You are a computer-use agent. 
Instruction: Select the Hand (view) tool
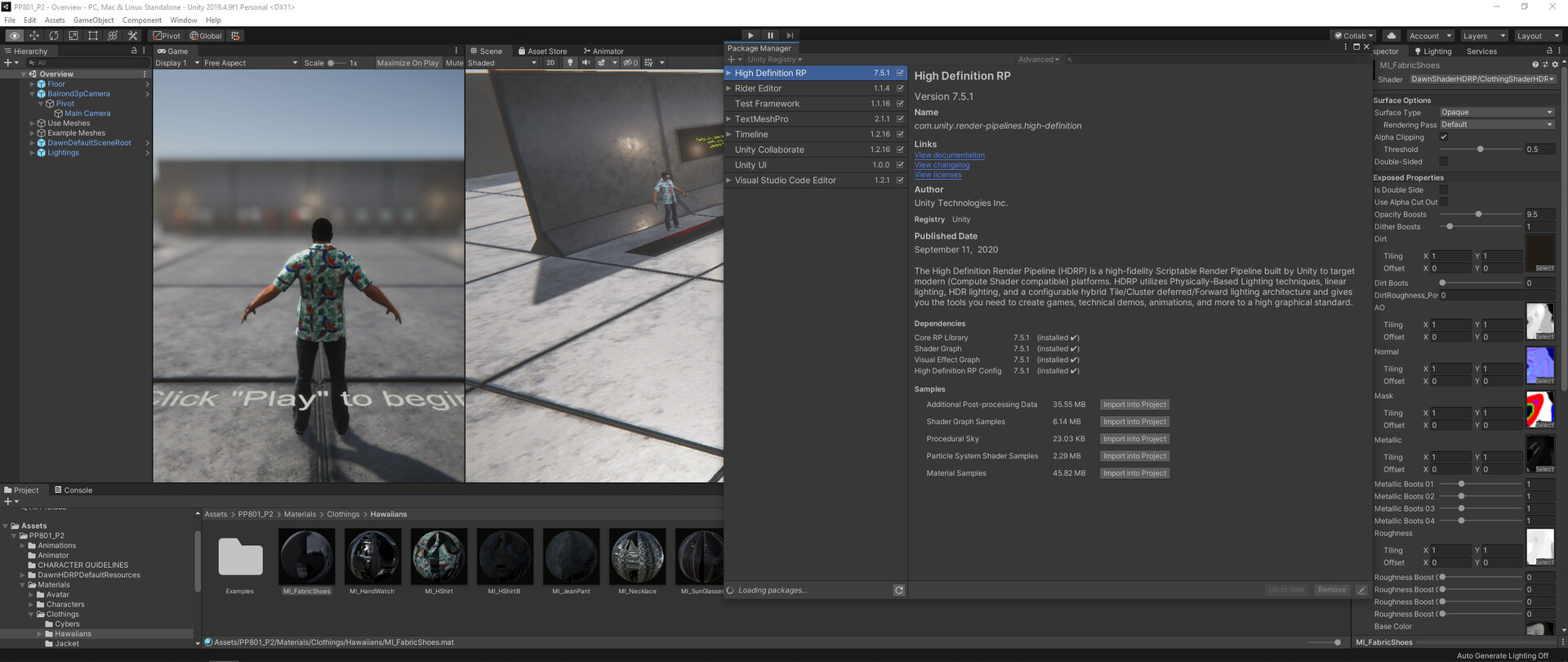tap(15, 36)
